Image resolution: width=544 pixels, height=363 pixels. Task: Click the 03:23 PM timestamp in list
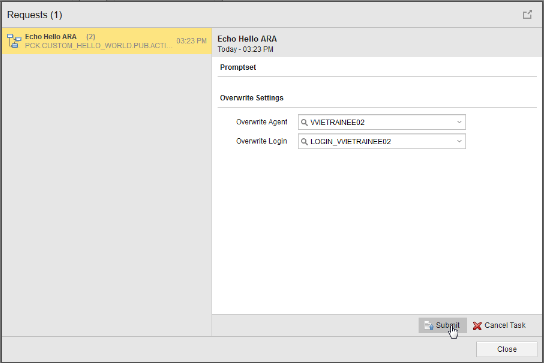click(192, 41)
